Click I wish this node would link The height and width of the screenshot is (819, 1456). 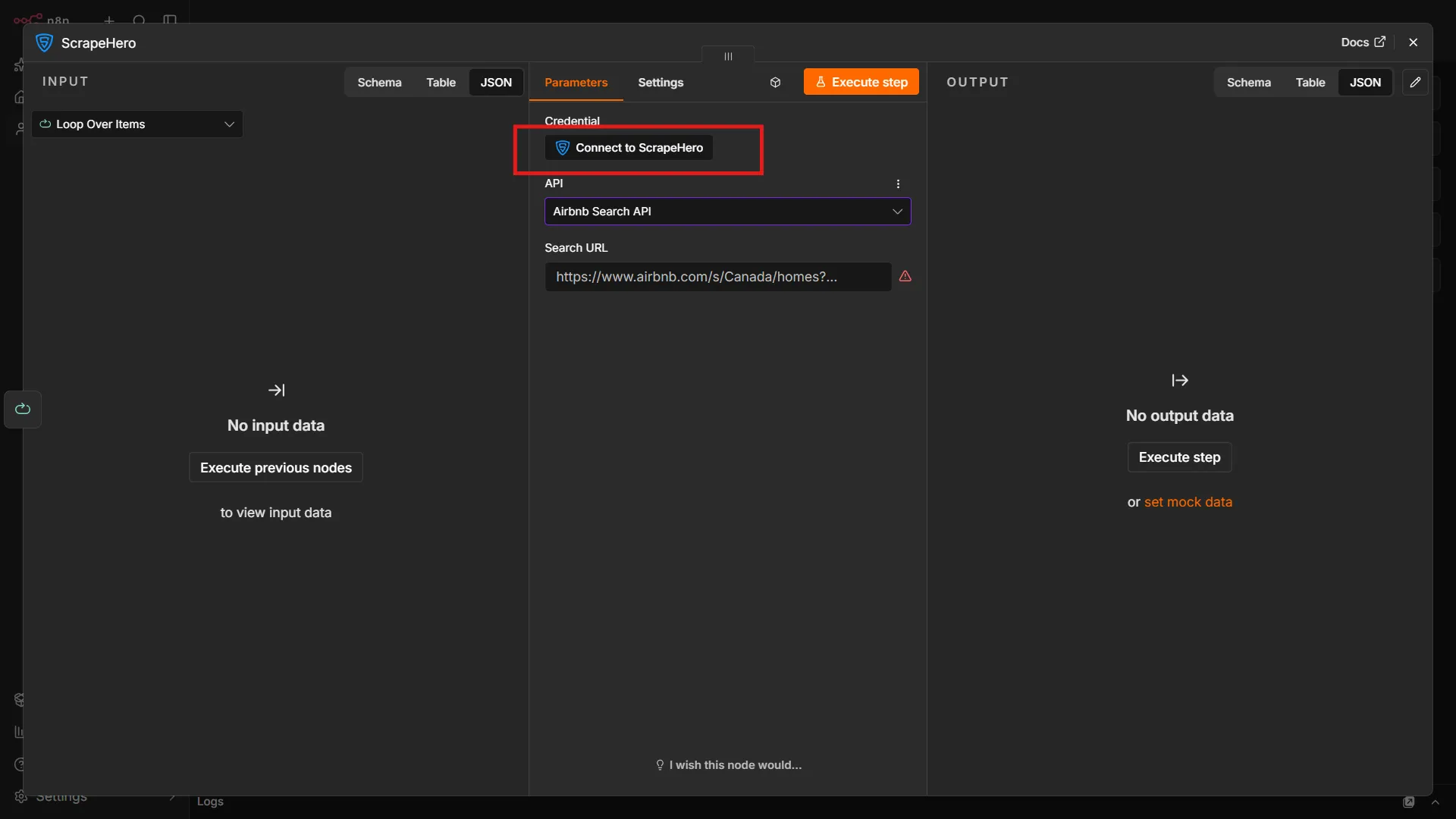[x=728, y=765]
